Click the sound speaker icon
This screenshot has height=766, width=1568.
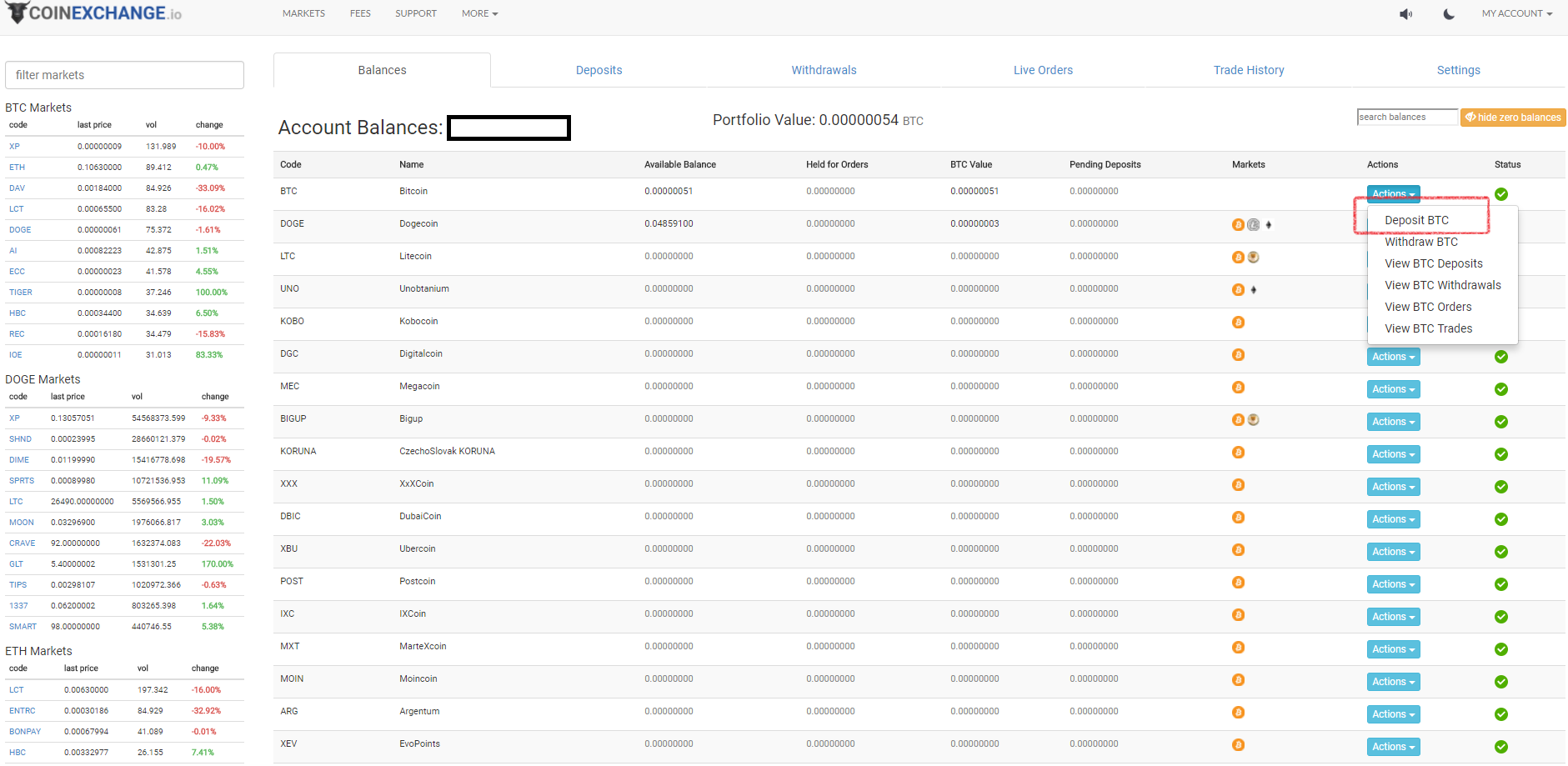(1405, 14)
